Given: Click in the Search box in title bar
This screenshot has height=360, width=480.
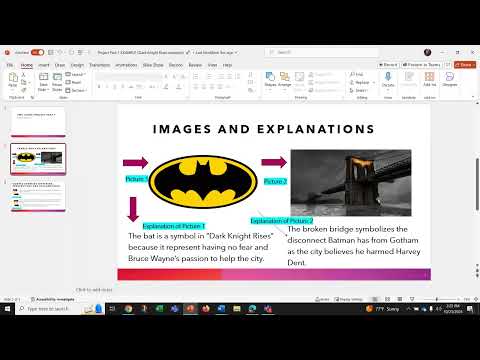Looking at the screenshot, I should [x=322, y=52].
